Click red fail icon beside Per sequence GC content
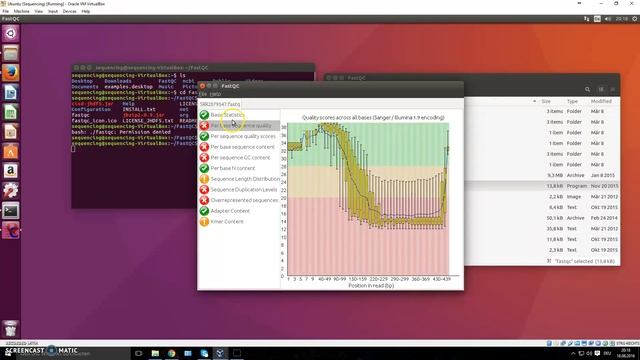 pyautogui.click(x=204, y=158)
